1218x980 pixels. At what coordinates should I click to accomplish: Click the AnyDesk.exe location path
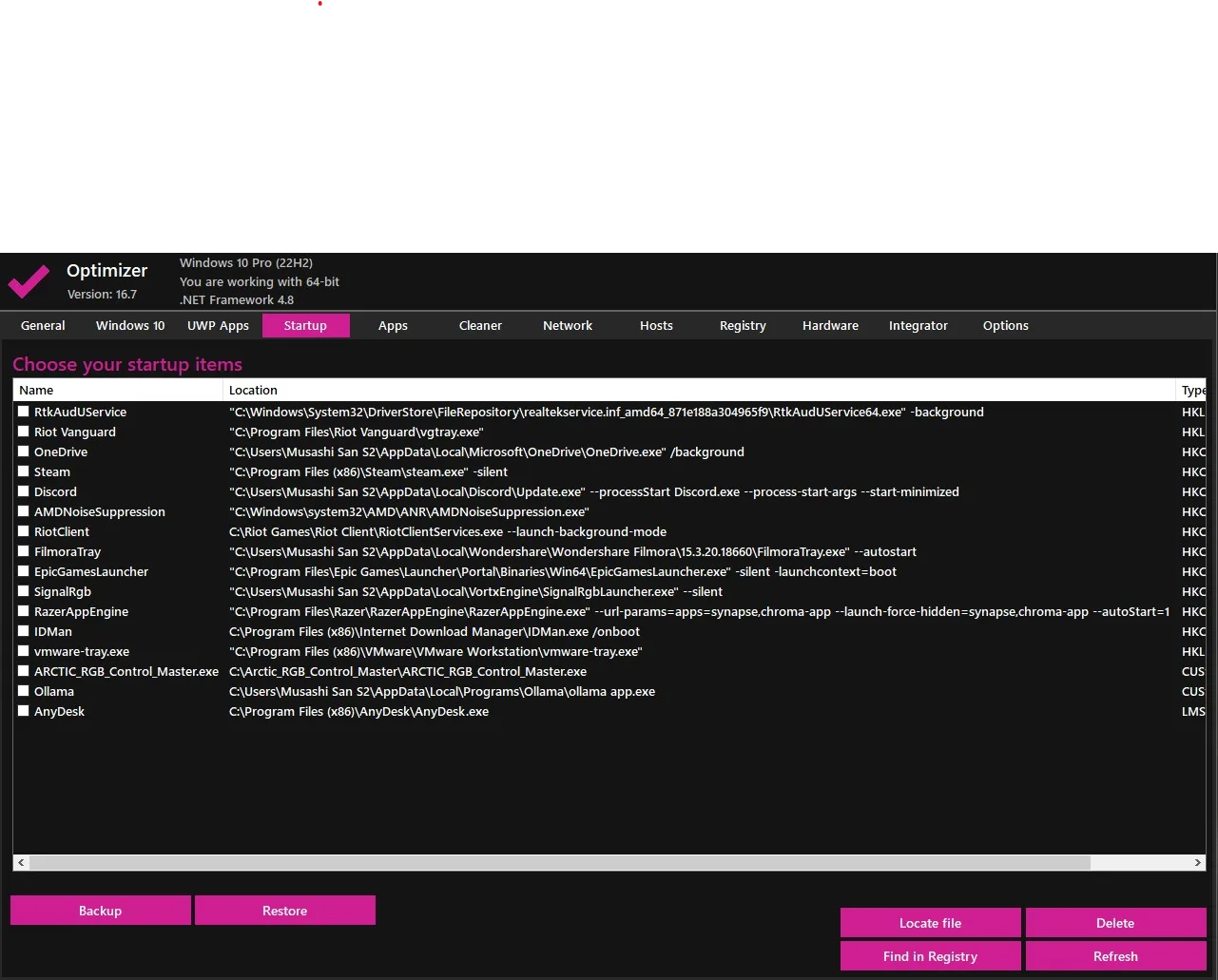(359, 711)
